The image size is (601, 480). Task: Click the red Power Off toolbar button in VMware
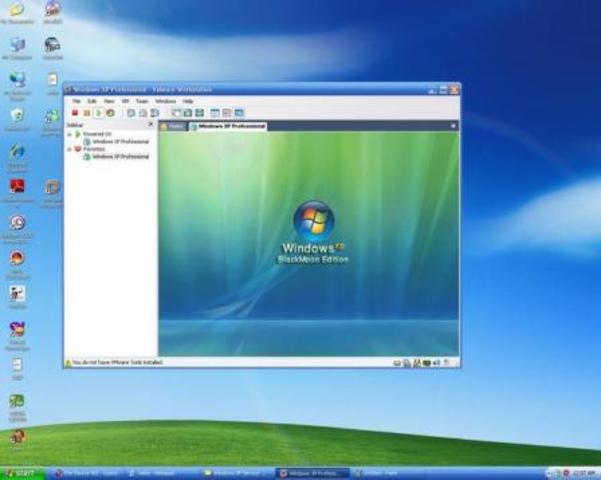[75, 113]
